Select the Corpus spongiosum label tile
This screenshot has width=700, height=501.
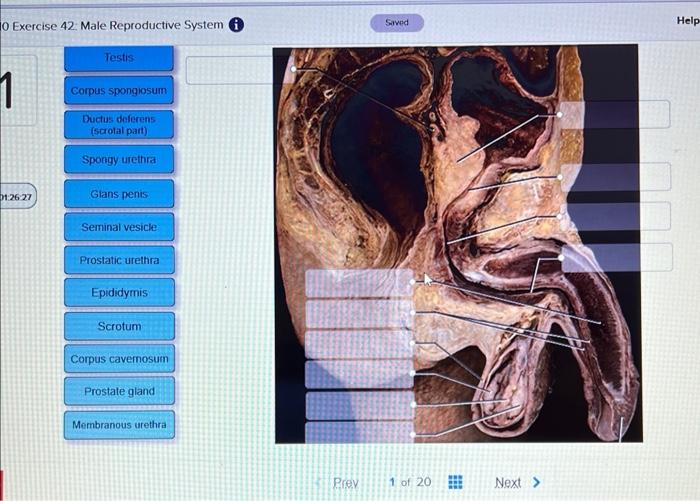pyautogui.click(x=119, y=90)
